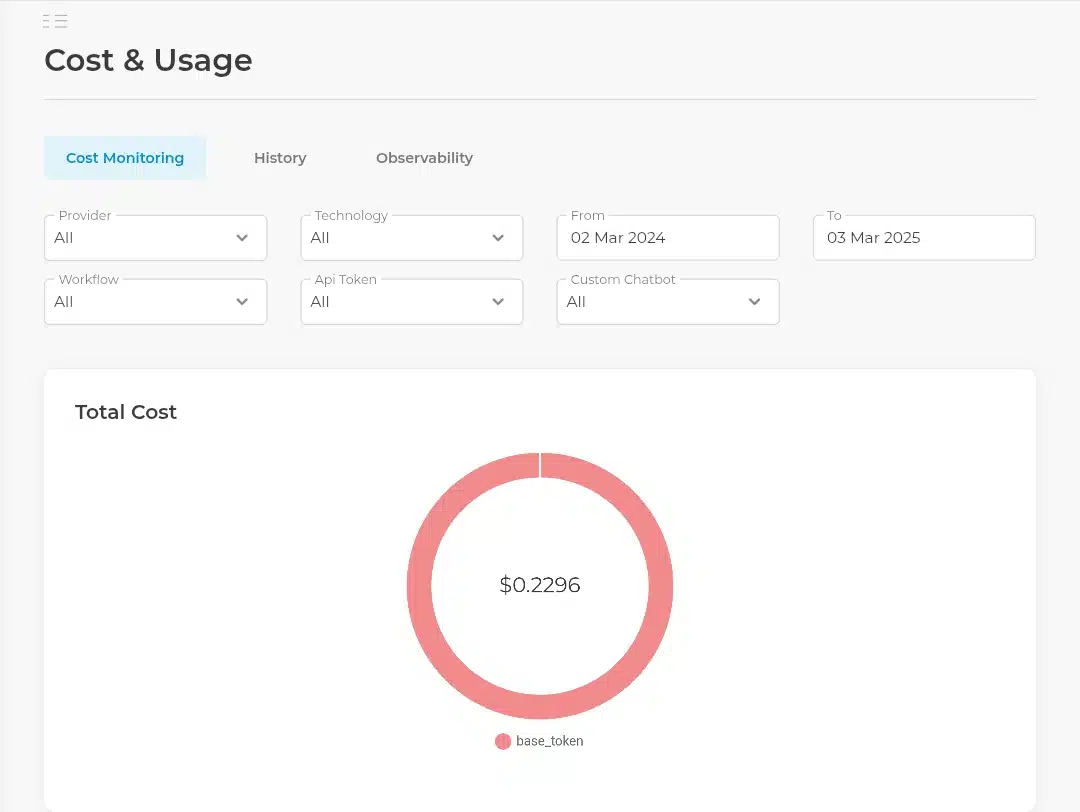1080x812 pixels.
Task: Click the Workflow dropdown chevron arrow
Action: coord(242,302)
